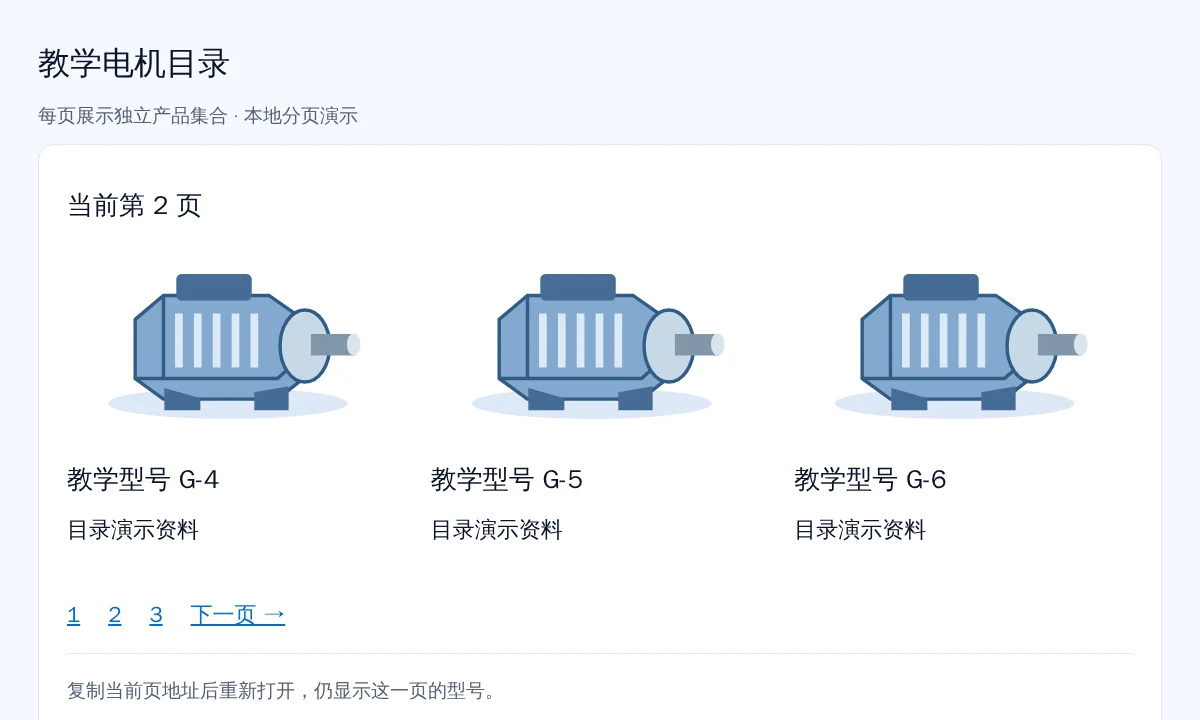Click 目录演示资料 under G-5
1200x720 pixels.
coord(497,530)
